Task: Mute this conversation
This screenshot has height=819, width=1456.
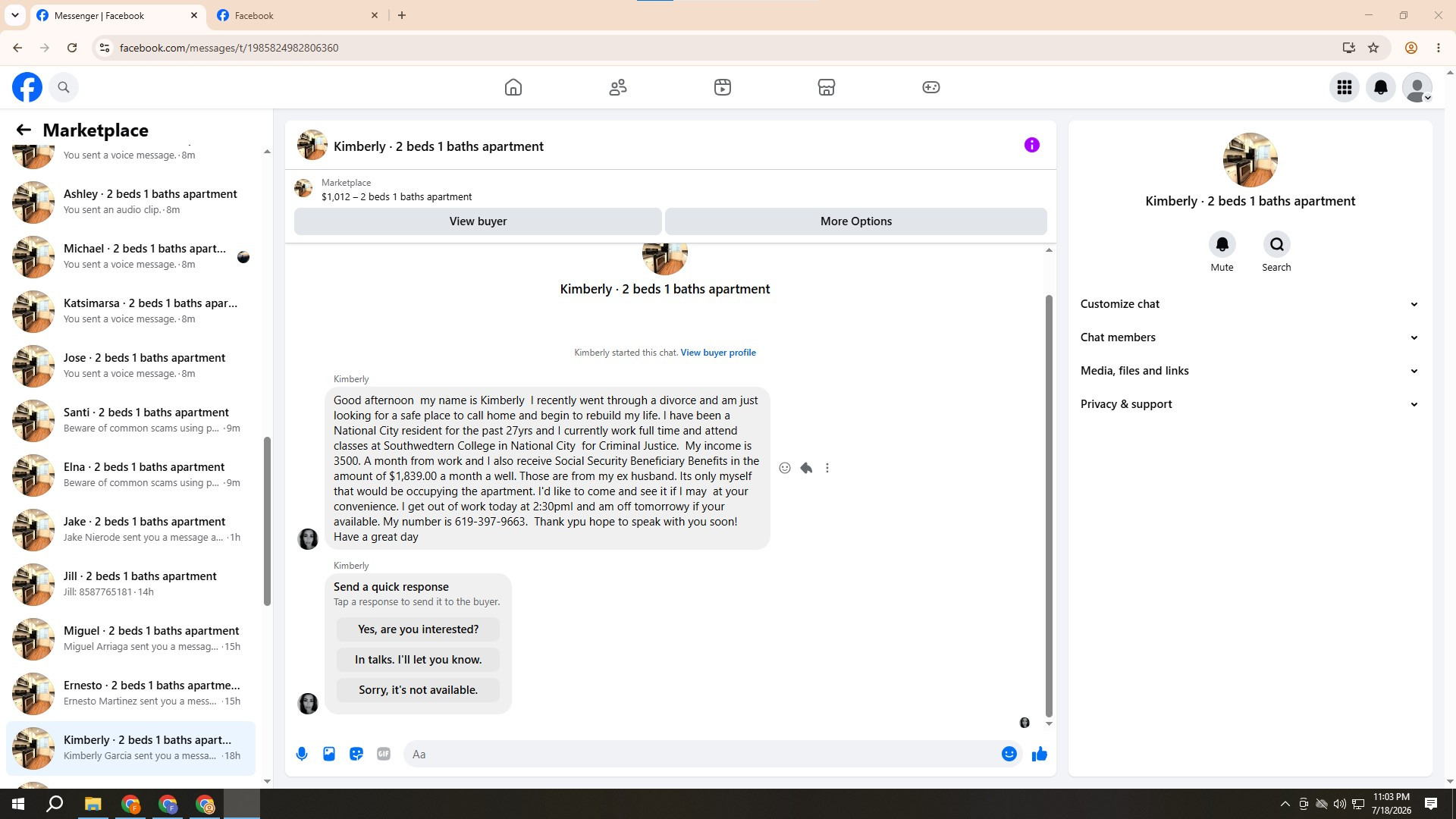Action: (1222, 244)
